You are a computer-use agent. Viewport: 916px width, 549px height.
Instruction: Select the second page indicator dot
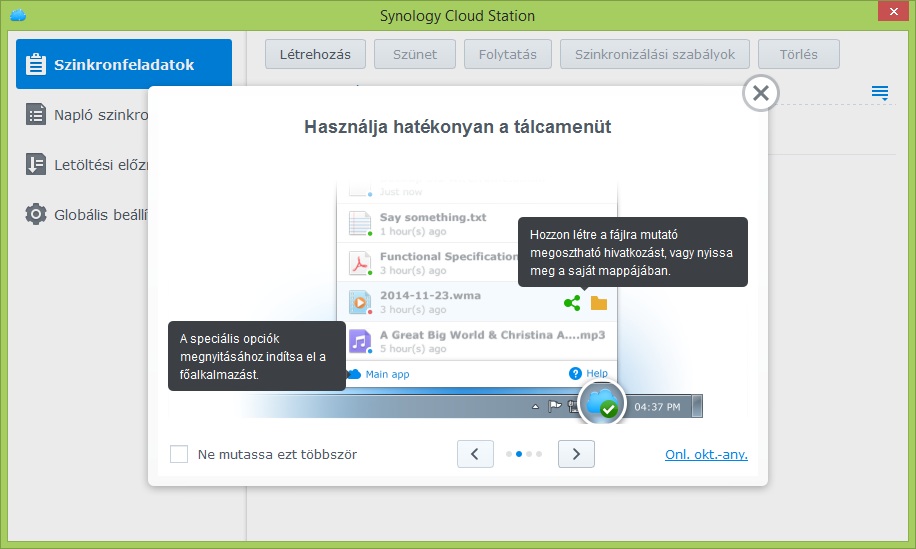tap(519, 454)
